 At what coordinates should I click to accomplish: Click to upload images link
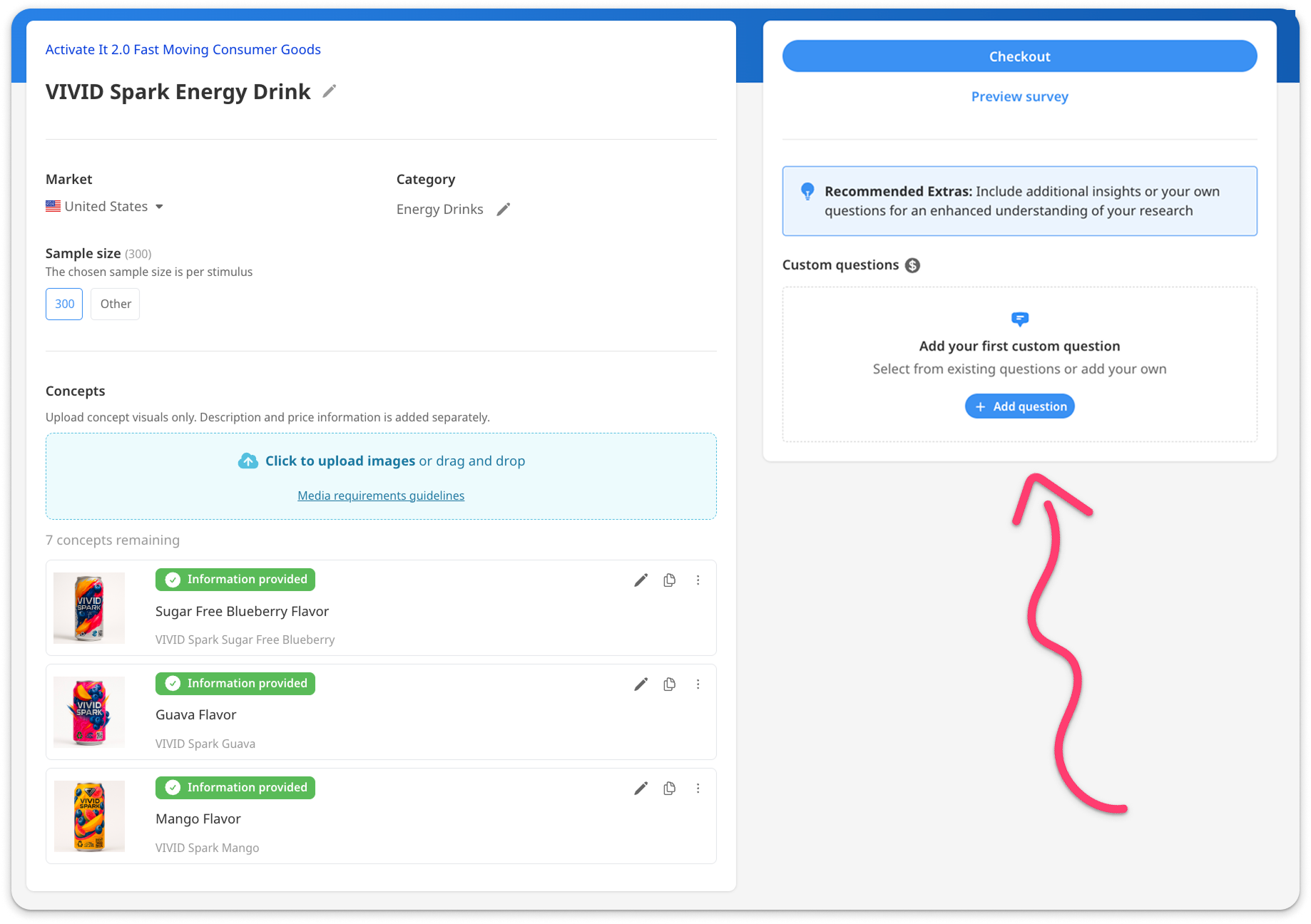click(340, 461)
